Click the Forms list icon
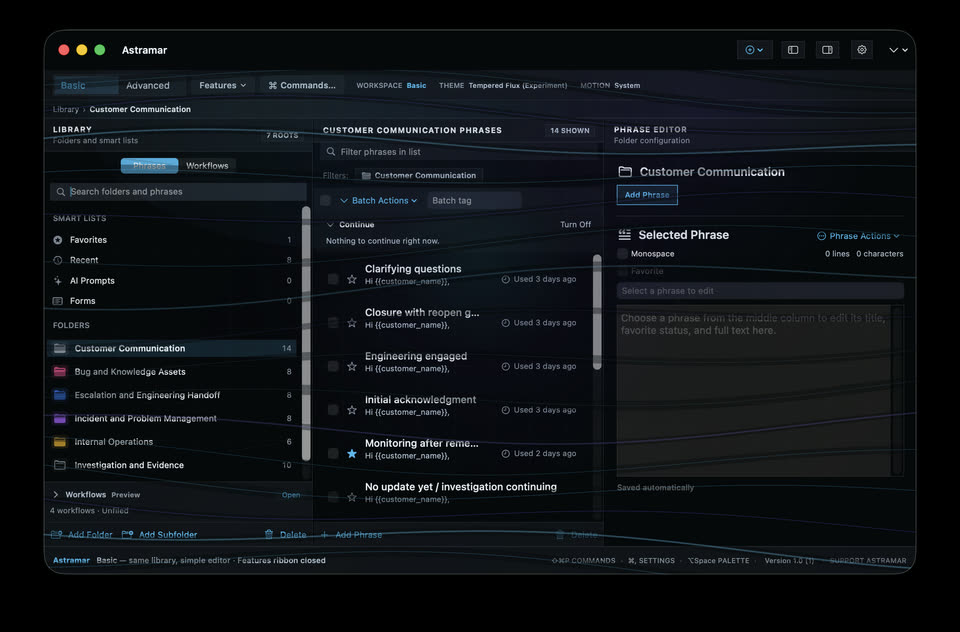960x632 pixels. (58, 301)
